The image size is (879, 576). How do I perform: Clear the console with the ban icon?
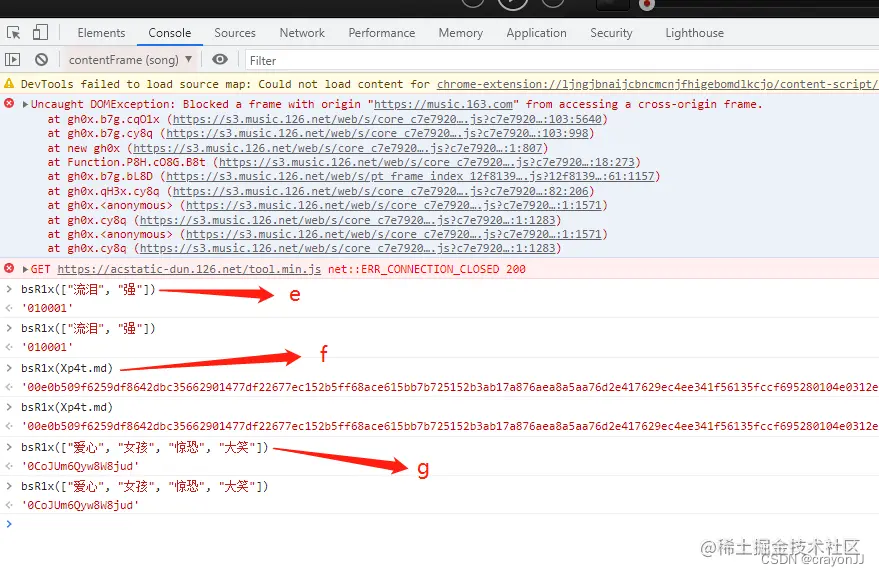coord(41,59)
